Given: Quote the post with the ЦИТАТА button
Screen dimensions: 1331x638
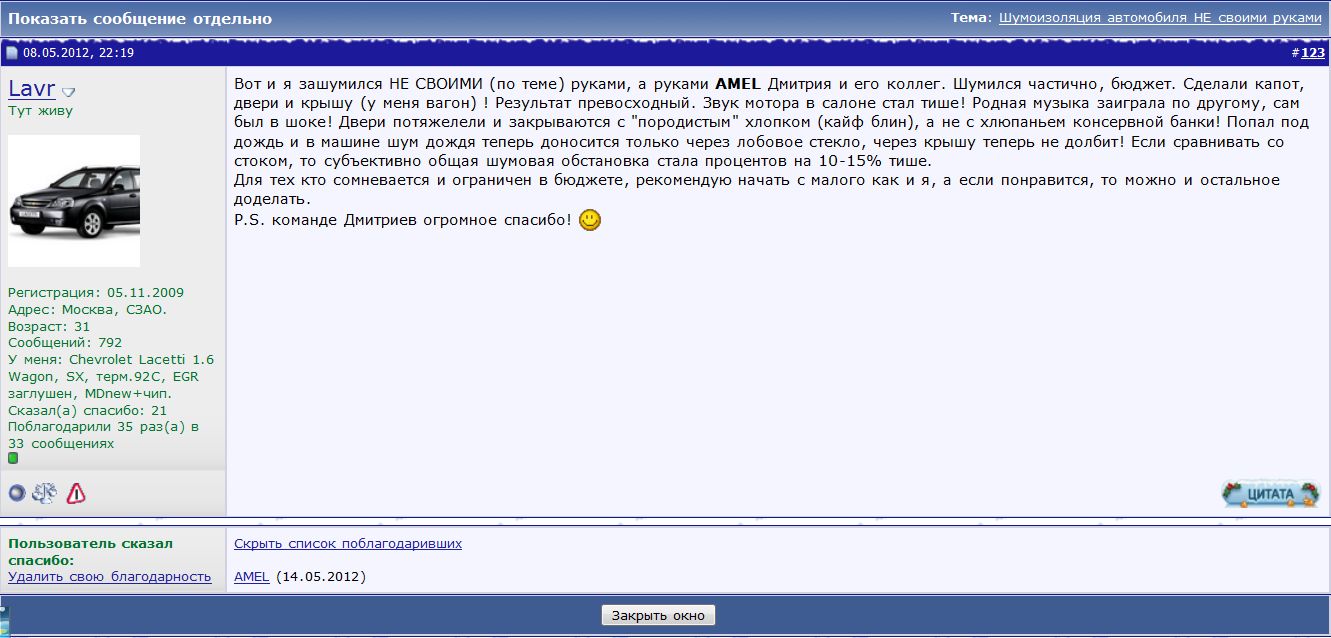Looking at the screenshot, I should tap(1271, 494).
